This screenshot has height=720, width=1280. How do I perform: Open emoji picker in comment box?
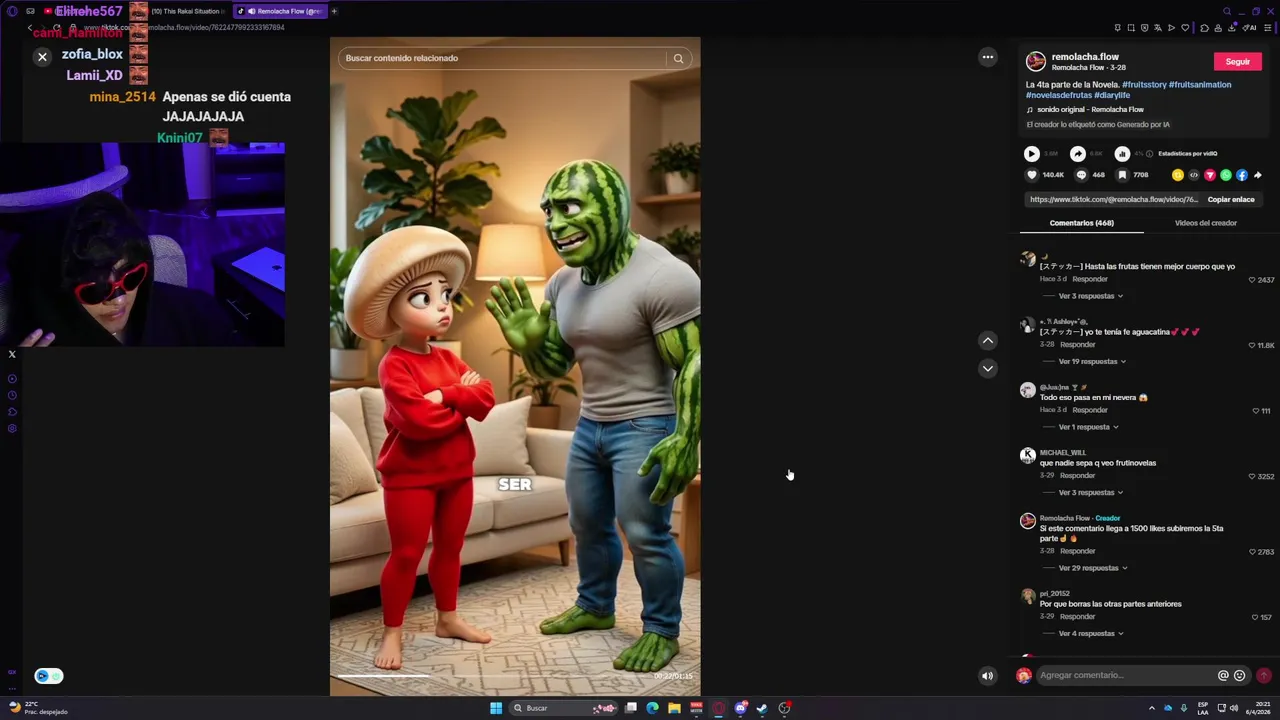tap(1240, 676)
